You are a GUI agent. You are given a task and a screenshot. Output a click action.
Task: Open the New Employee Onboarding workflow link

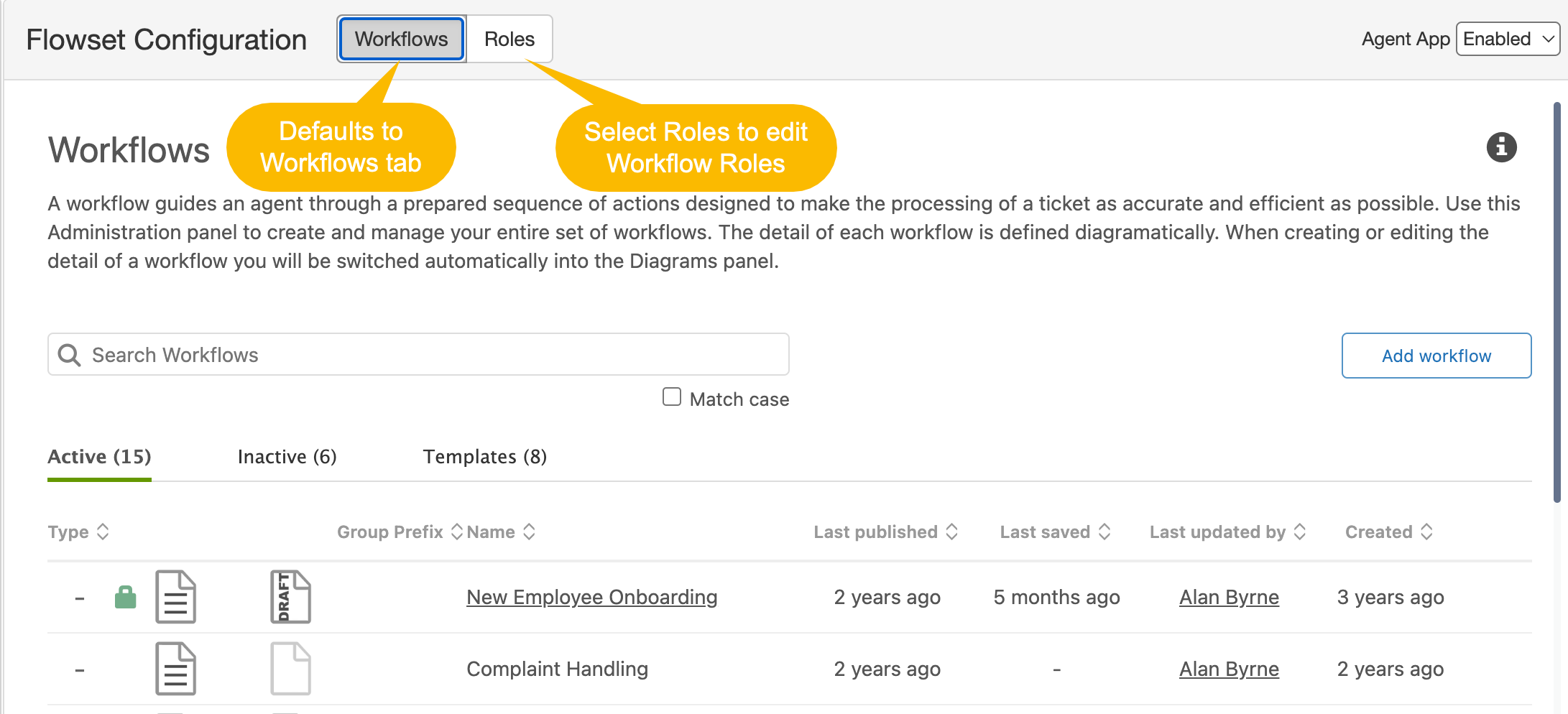[x=591, y=597]
